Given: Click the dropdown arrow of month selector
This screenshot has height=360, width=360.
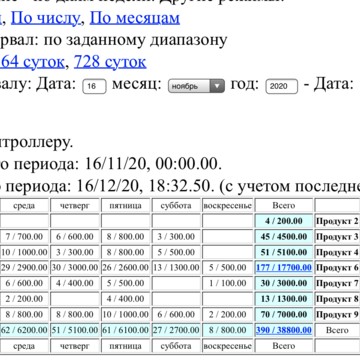Looking at the screenshot, I should (x=217, y=86).
